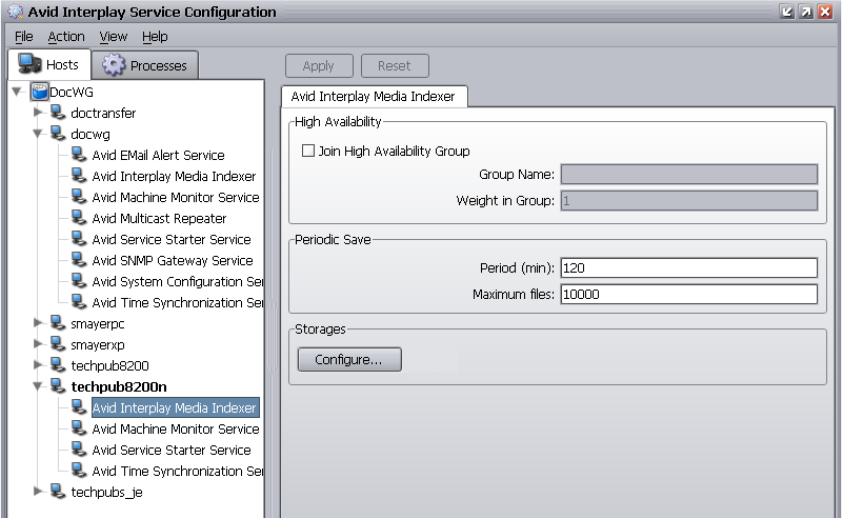This screenshot has height=518, width=842.
Task: Select Avid Machine Monitor Service under techpub8200n
Action: (x=176, y=429)
